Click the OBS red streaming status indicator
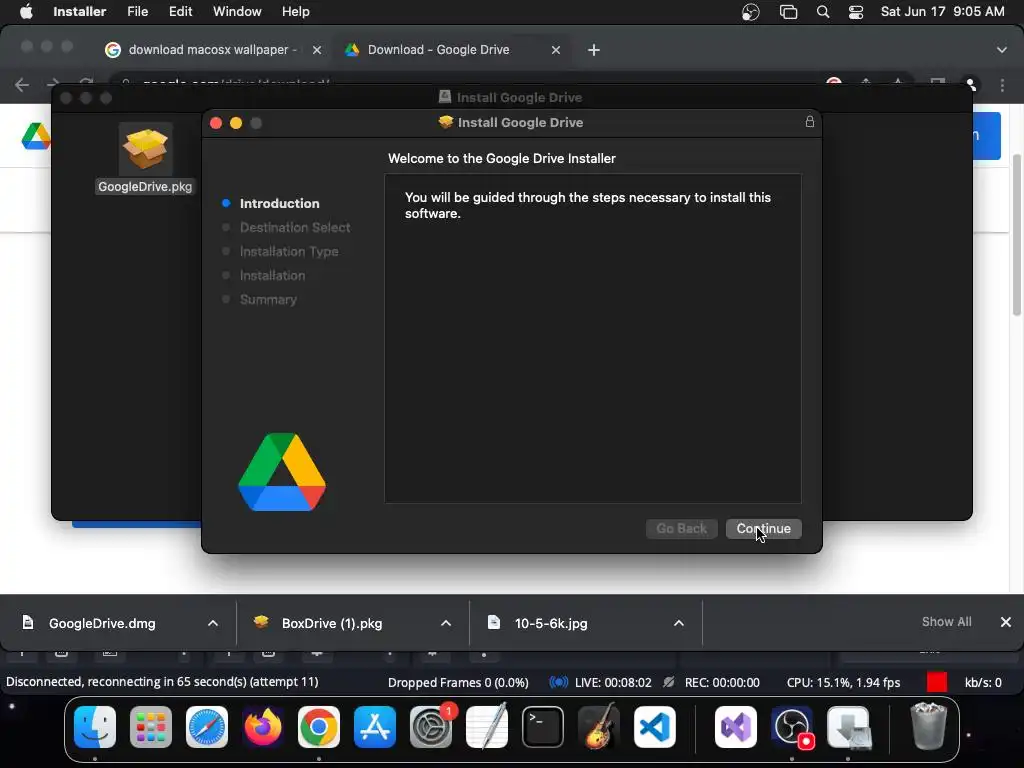The width and height of the screenshot is (1024, 768). (x=936, y=682)
